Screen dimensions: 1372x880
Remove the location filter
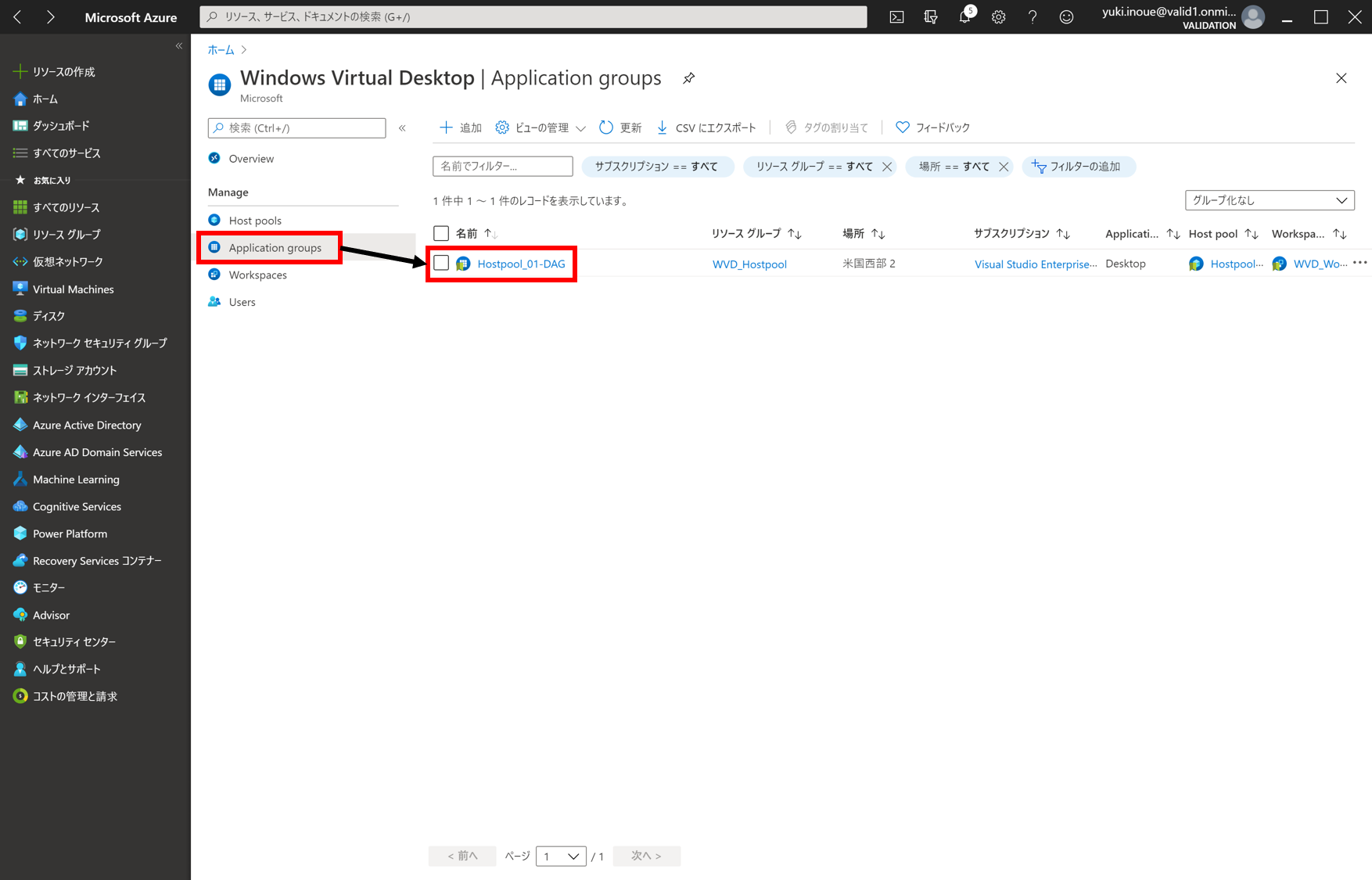click(x=1004, y=167)
